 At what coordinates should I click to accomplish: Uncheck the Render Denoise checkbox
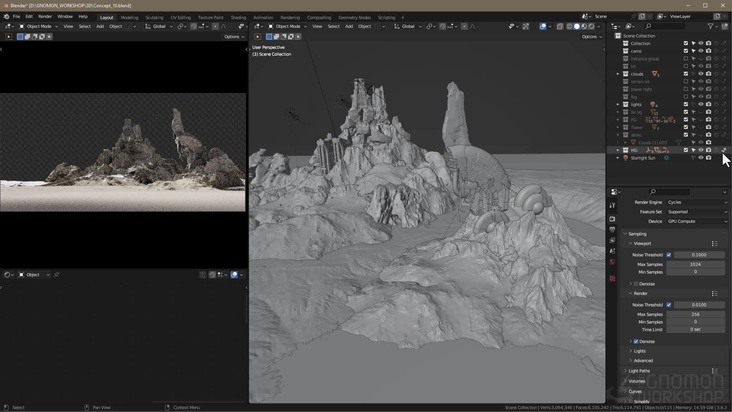[x=636, y=342]
